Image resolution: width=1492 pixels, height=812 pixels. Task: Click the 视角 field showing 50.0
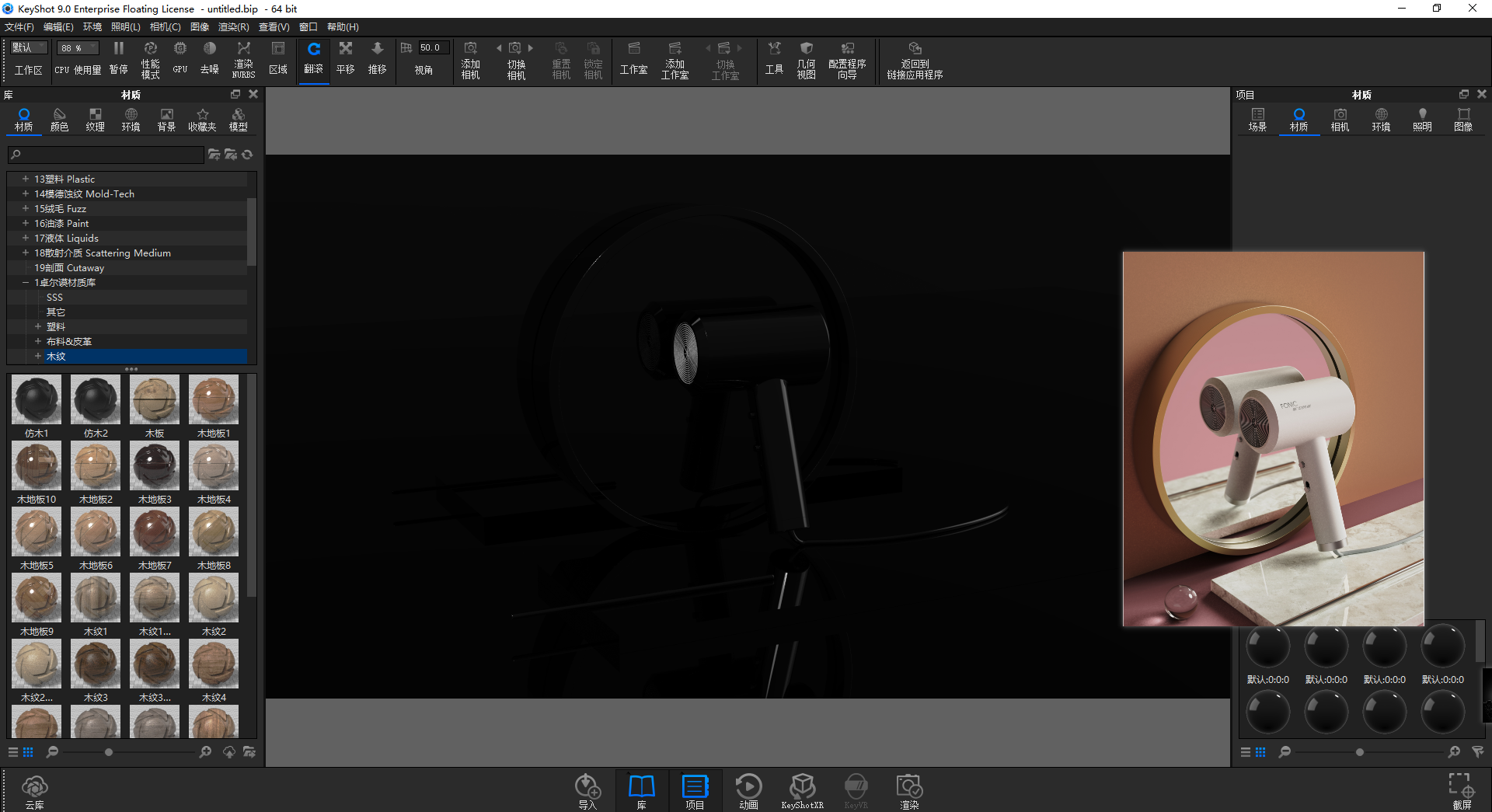coord(434,48)
